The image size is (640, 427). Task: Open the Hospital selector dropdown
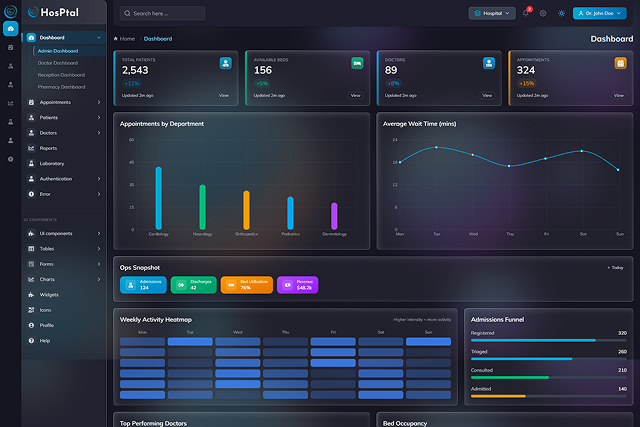coord(492,13)
